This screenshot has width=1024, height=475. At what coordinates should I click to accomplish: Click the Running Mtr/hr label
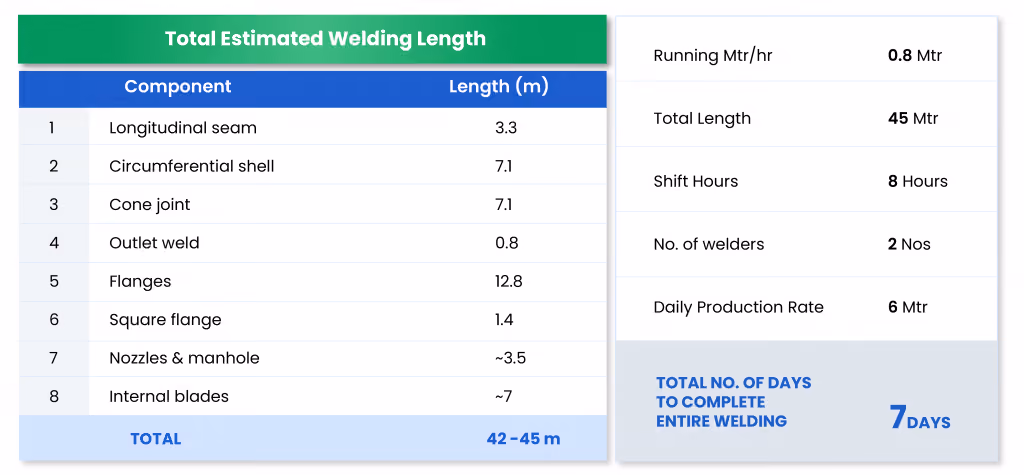712,56
